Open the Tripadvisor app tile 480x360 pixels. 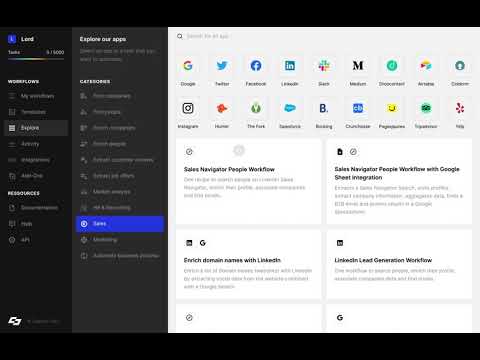426,113
